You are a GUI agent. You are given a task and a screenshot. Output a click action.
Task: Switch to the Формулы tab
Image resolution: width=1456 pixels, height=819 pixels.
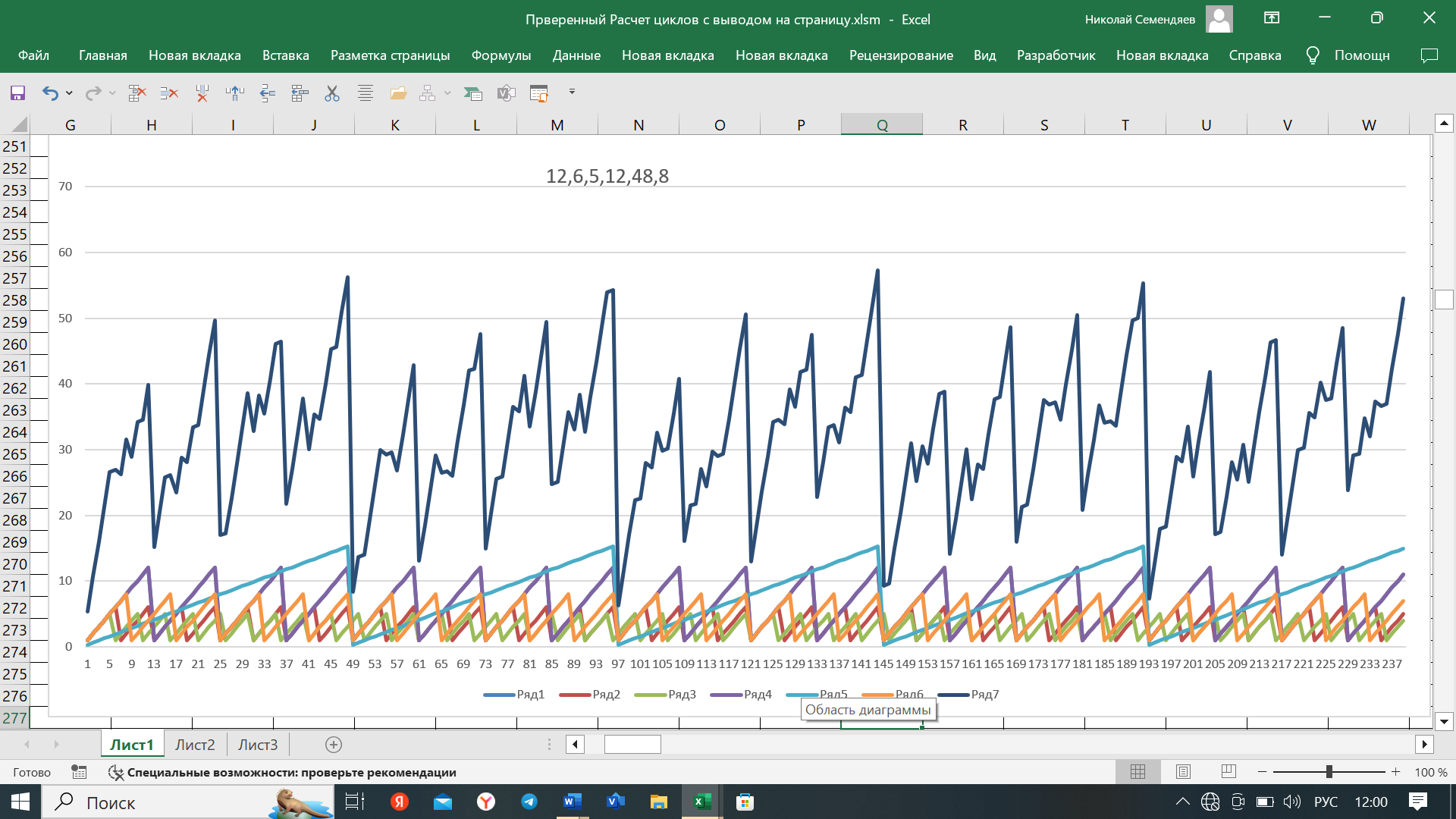[501, 55]
